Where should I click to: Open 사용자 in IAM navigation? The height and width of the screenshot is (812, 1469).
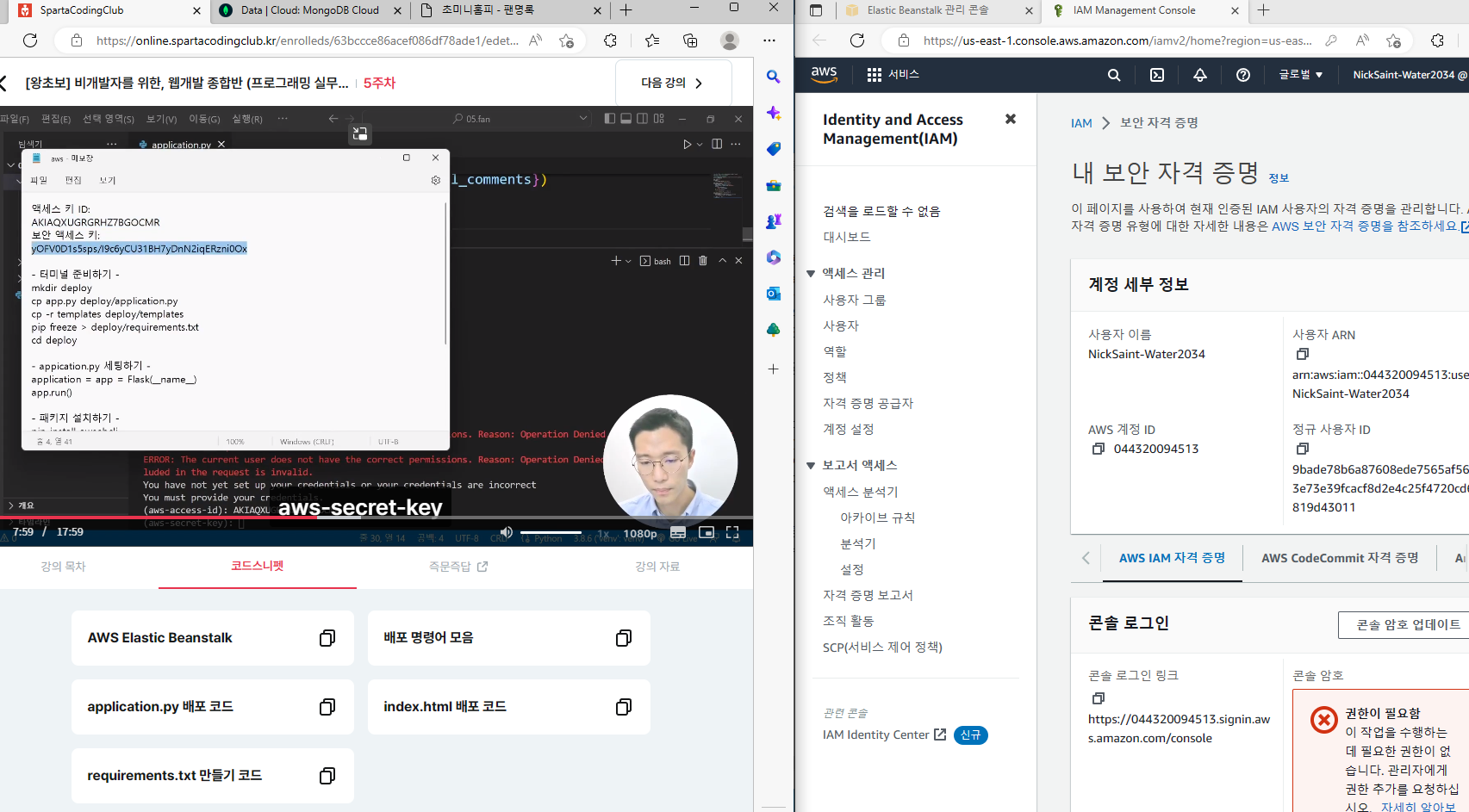[x=841, y=325]
